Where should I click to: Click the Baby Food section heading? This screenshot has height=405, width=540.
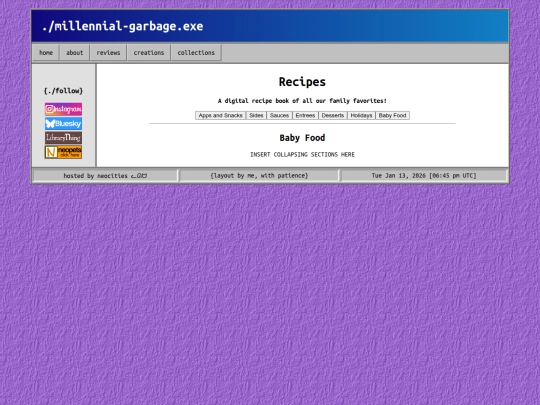(302, 138)
